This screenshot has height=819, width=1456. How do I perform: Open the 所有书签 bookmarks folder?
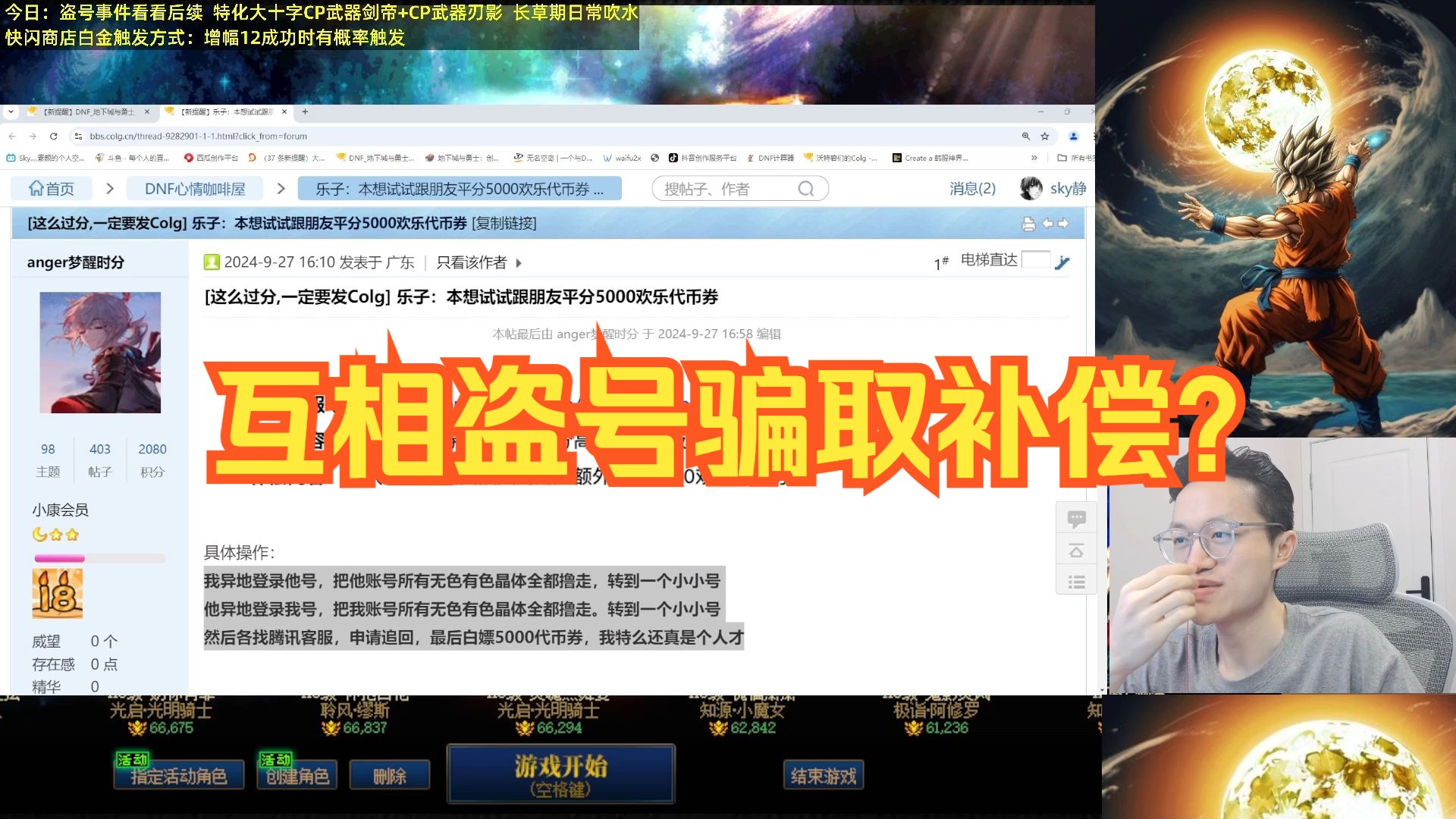coord(1076,158)
